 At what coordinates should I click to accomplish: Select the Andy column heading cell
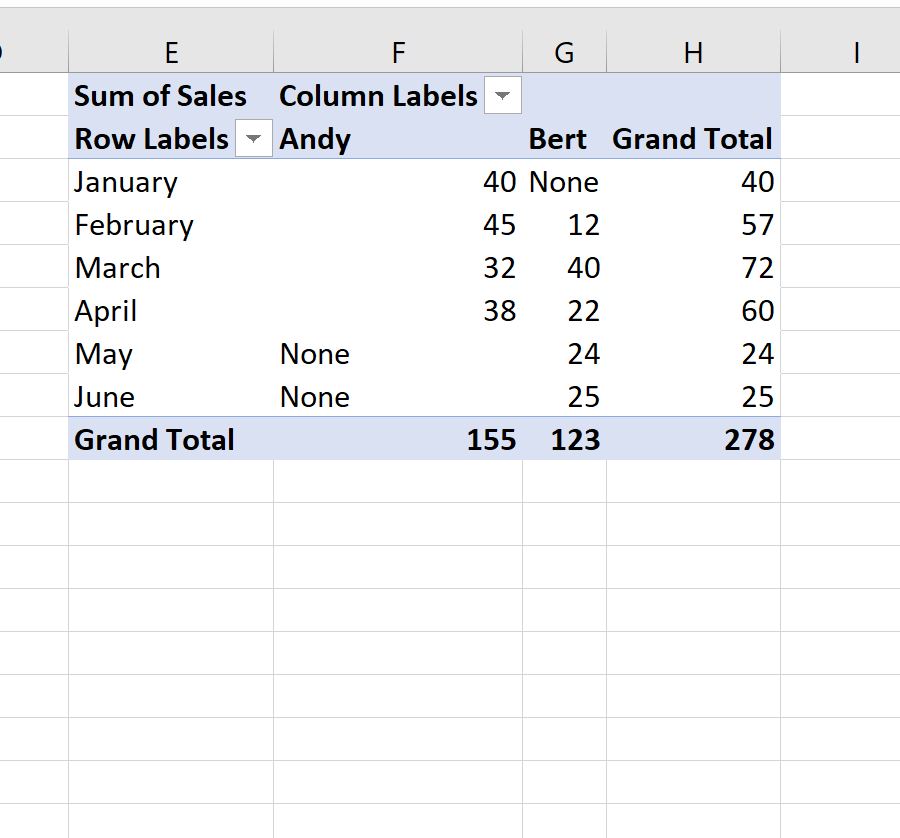(398, 138)
